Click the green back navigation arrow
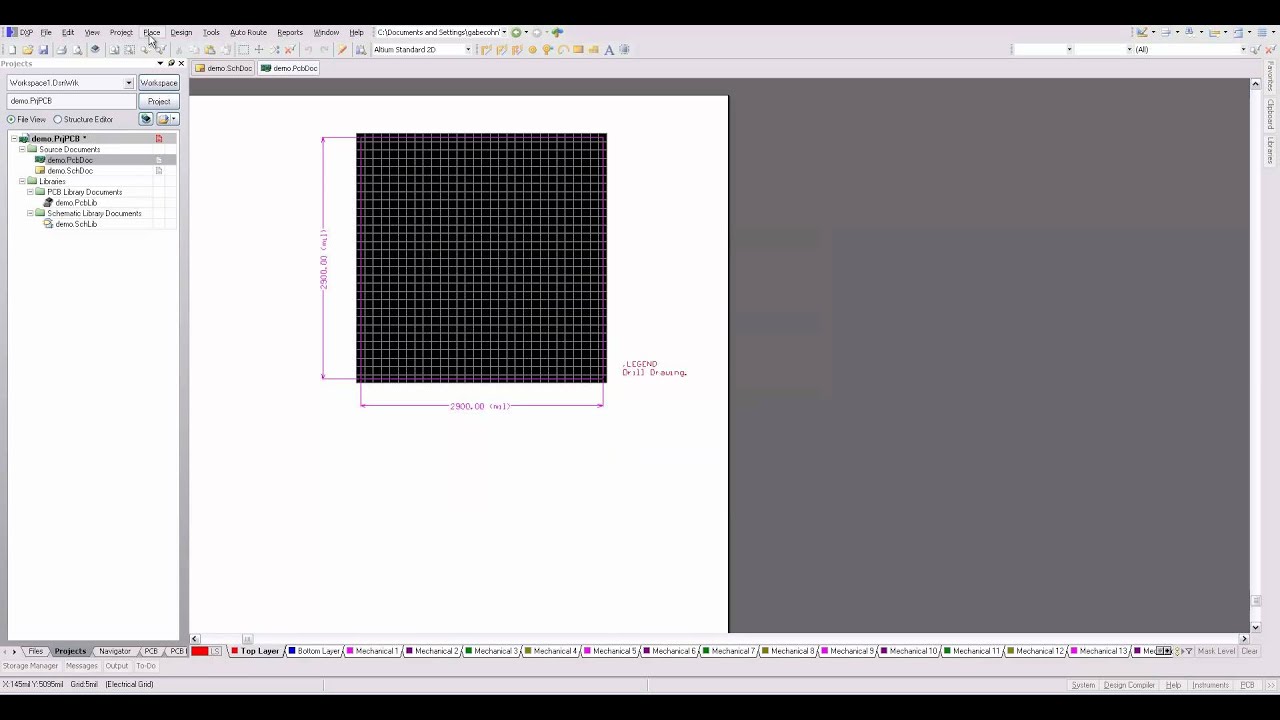Viewport: 1280px width, 720px height. tap(516, 32)
